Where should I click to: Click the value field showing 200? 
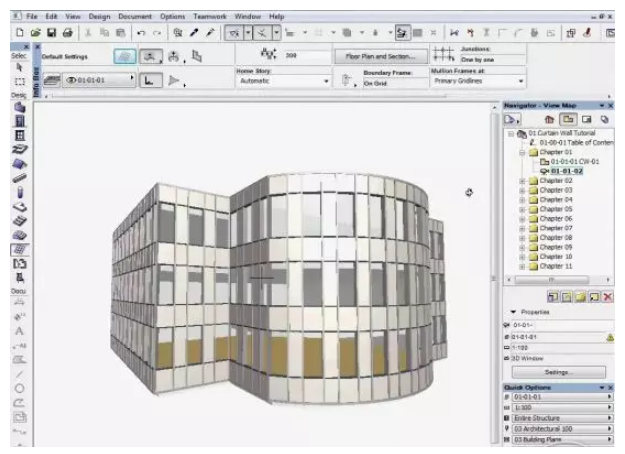pyautogui.click(x=305, y=55)
